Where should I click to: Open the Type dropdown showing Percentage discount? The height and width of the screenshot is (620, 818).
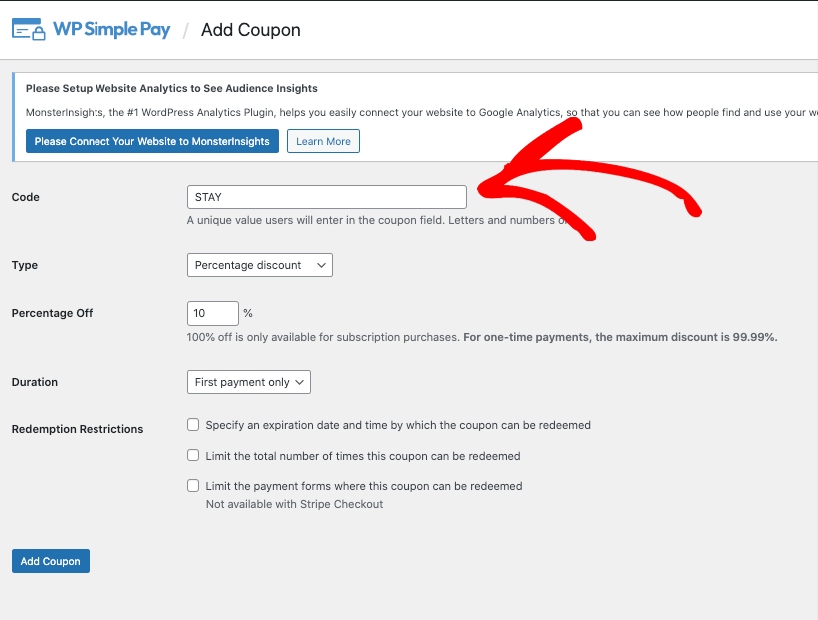(259, 265)
